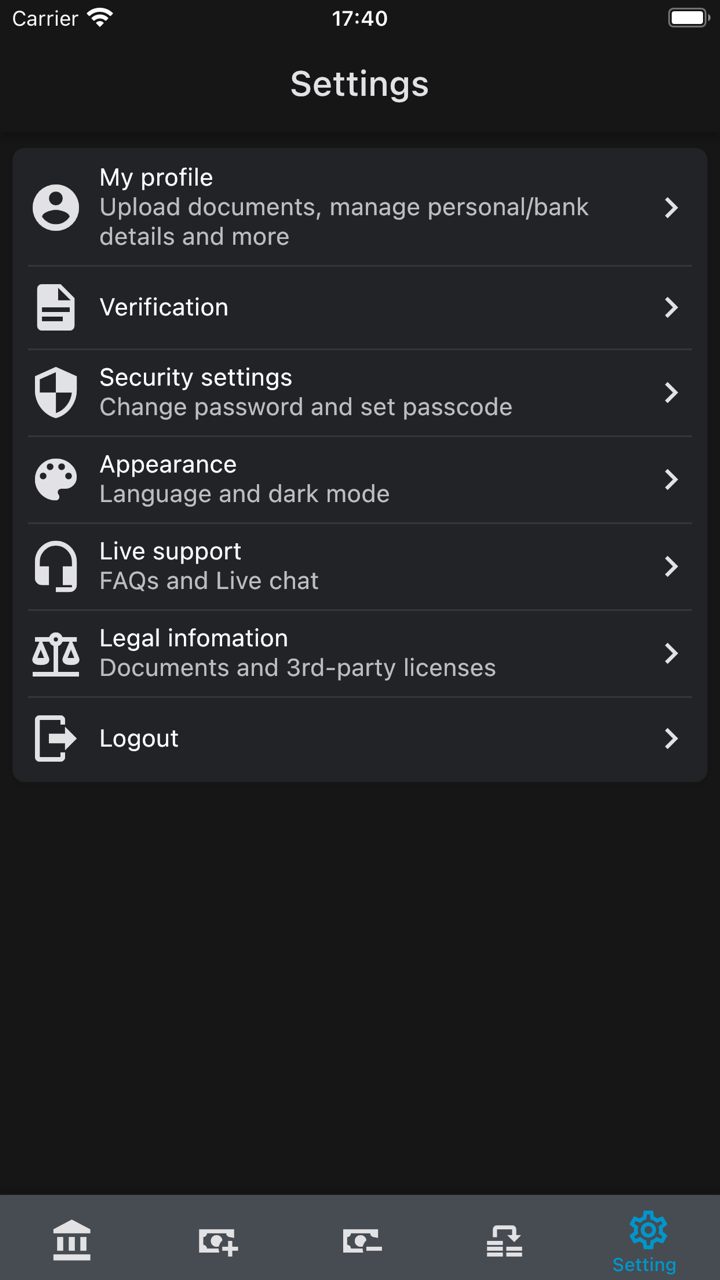Open the withdraw money-minus tab
The height and width of the screenshot is (1280, 720).
coord(361,1241)
